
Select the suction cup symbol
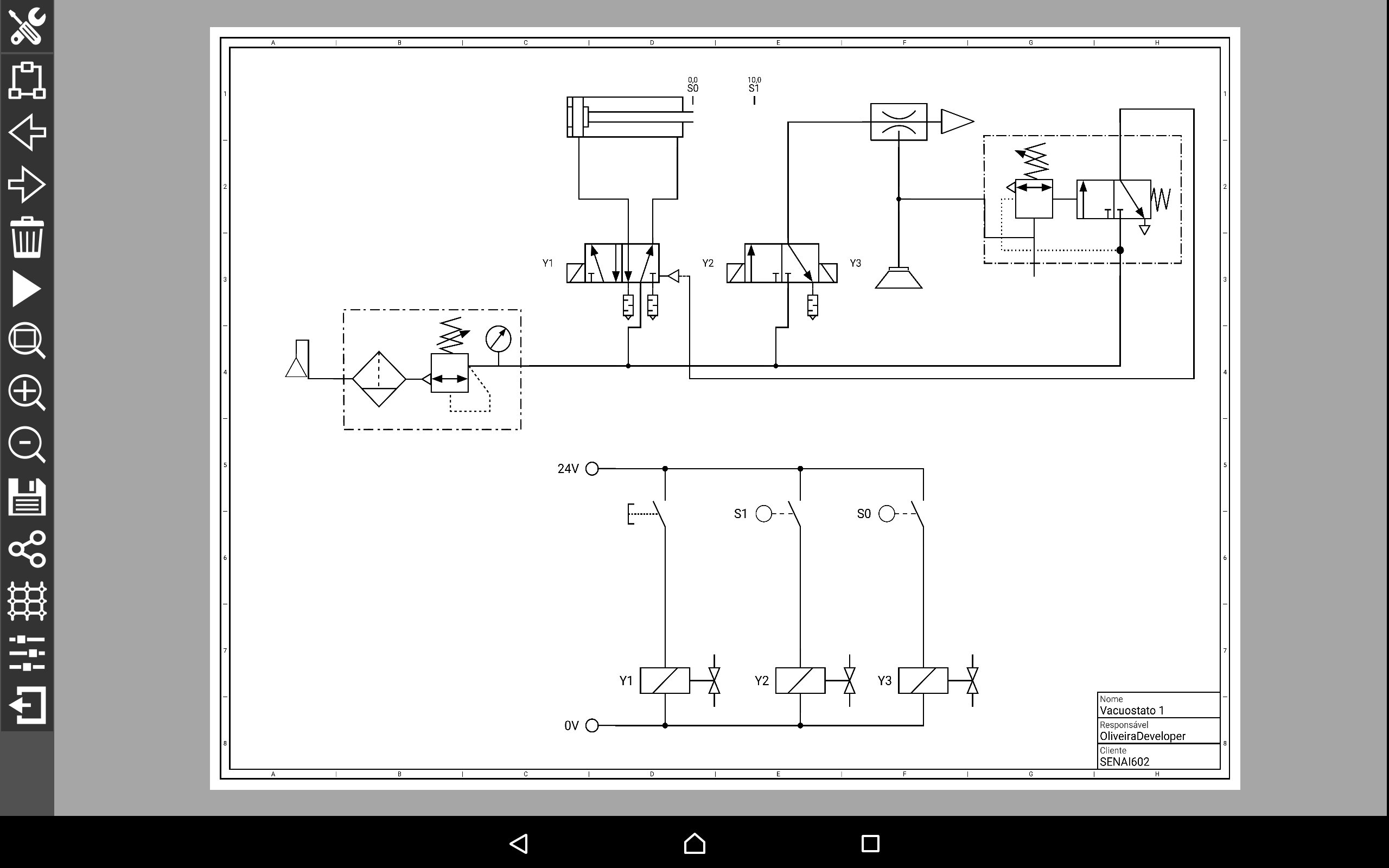coord(899,278)
